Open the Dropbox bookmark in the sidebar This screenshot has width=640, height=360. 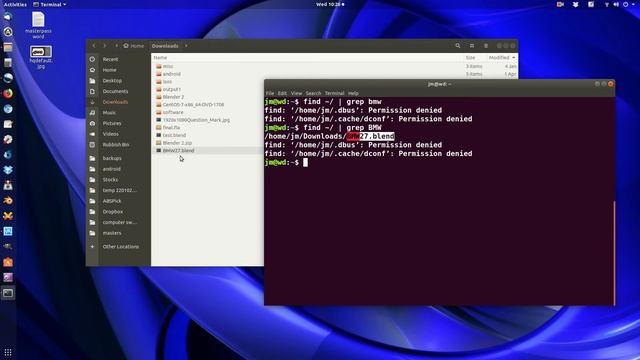[113, 211]
